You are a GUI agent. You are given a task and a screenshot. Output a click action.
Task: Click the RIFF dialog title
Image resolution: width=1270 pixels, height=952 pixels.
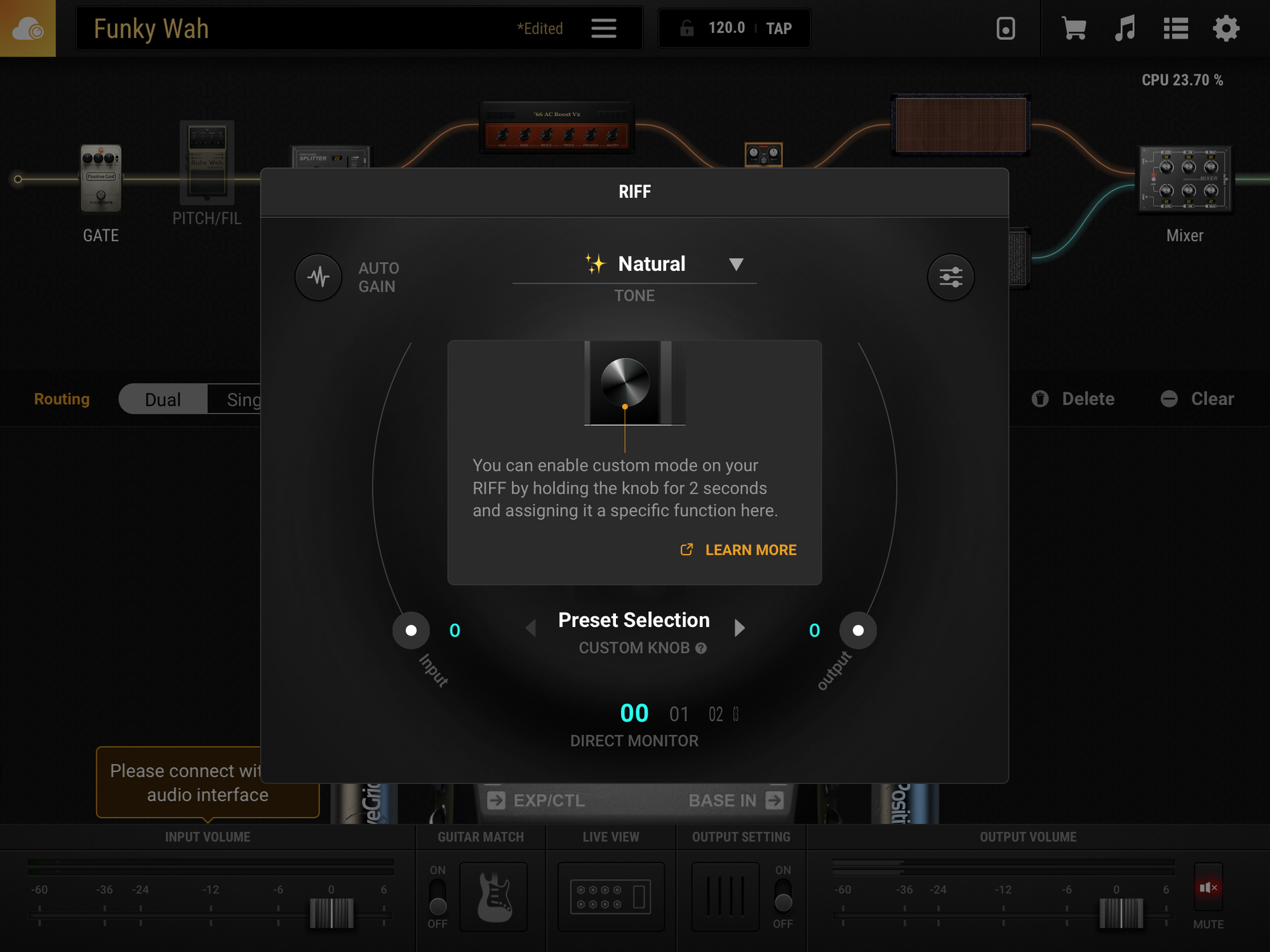pyautogui.click(x=634, y=192)
